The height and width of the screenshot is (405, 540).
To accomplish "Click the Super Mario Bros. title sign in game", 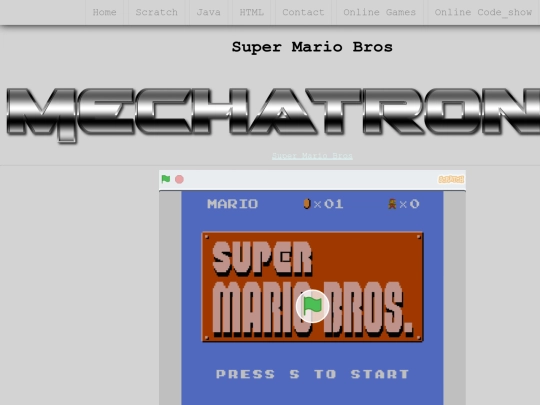I will tap(312, 287).
